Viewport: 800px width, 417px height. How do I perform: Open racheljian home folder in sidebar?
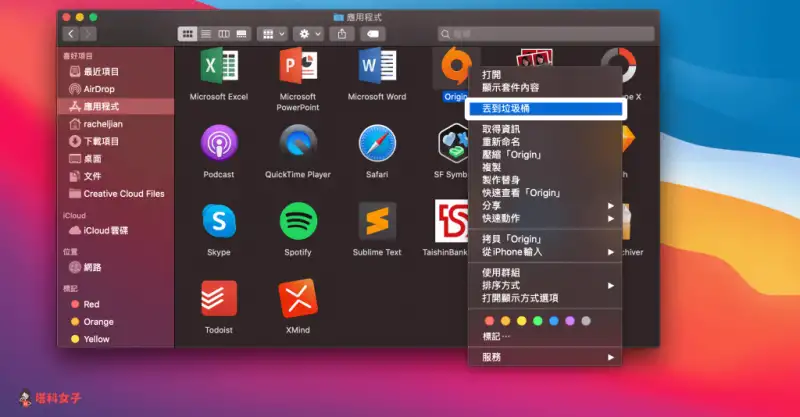(x=116, y=124)
